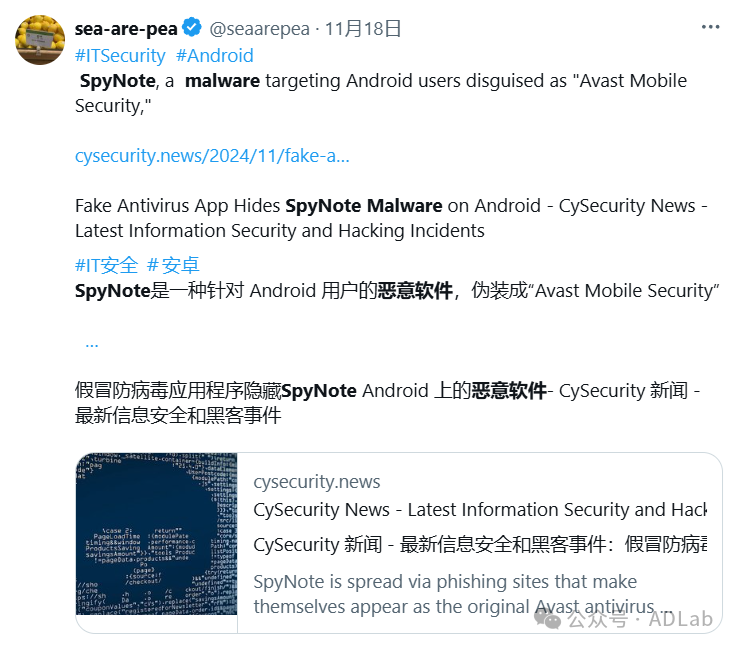Click the #ITSecurity hashtag
The height and width of the screenshot is (648, 736).
click(120, 56)
